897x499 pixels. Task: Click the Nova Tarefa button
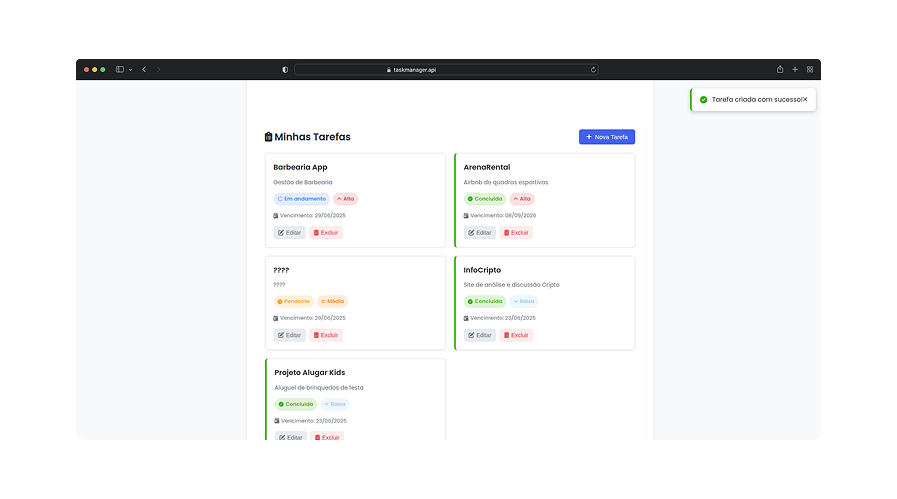606,137
